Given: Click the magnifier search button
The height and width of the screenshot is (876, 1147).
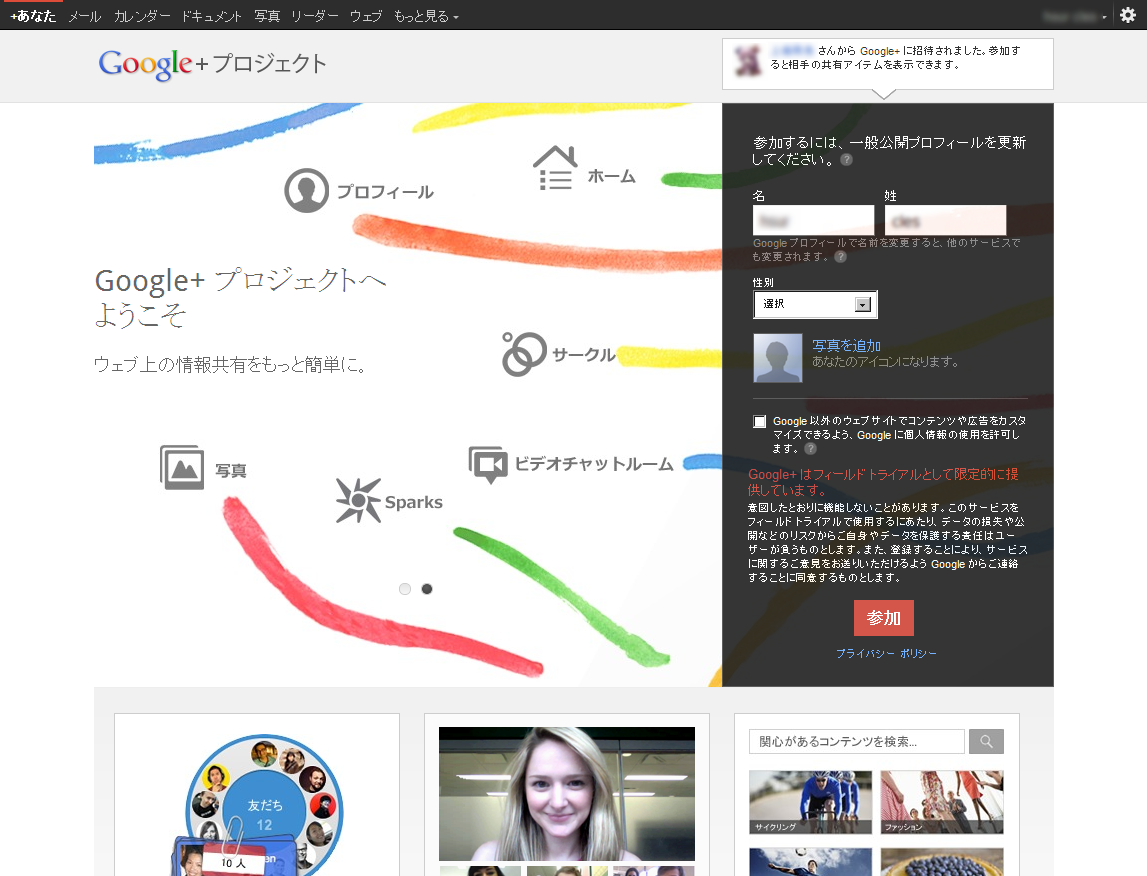Looking at the screenshot, I should click(x=986, y=741).
